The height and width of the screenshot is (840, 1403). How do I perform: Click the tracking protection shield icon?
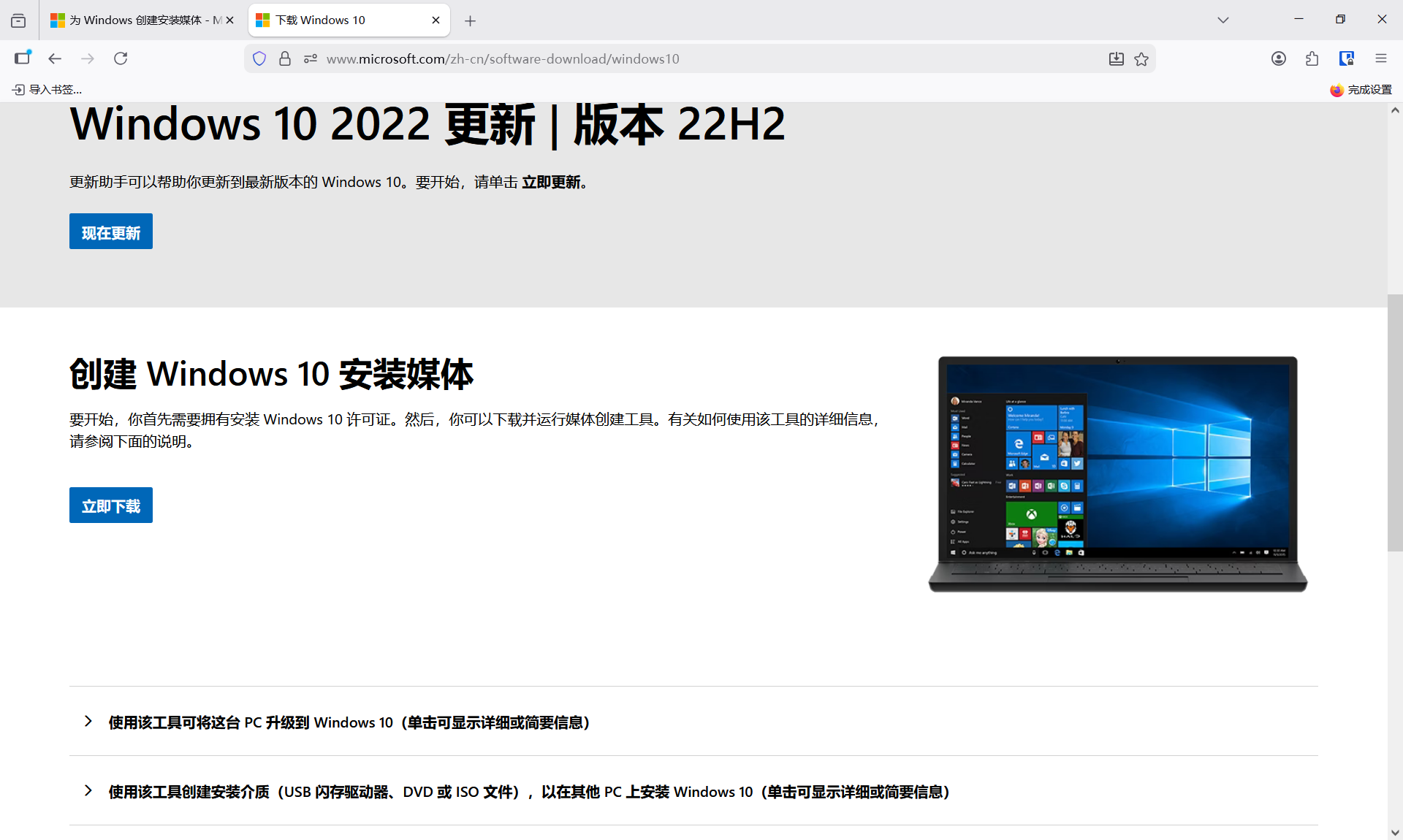click(259, 58)
